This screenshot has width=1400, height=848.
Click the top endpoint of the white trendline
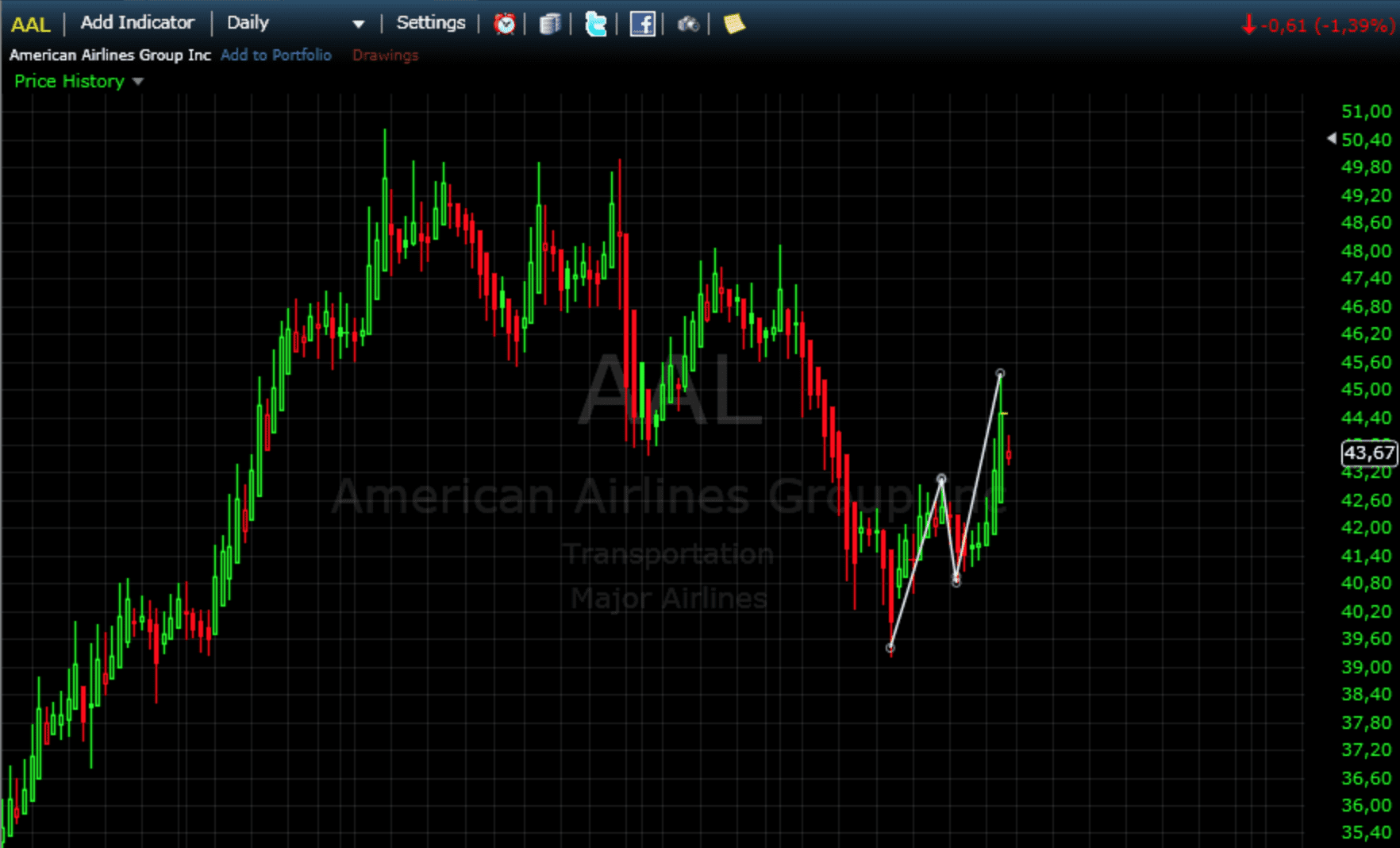1000,373
